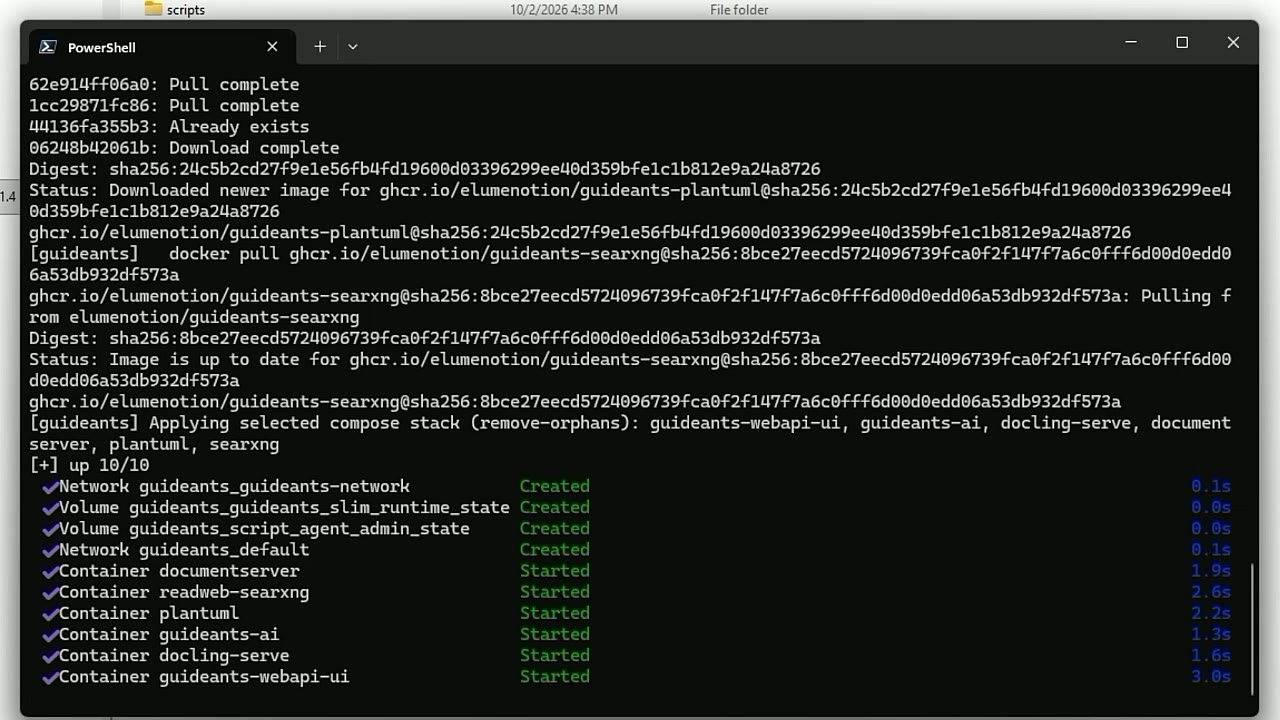This screenshot has height=720, width=1280.
Task: Click the File folder type label
Action: pyautogui.click(x=739, y=10)
